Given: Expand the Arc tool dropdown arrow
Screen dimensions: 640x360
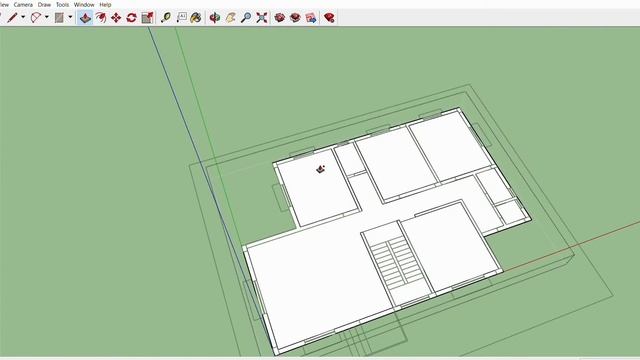Looking at the screenshot, I should (x=47, y=18).
